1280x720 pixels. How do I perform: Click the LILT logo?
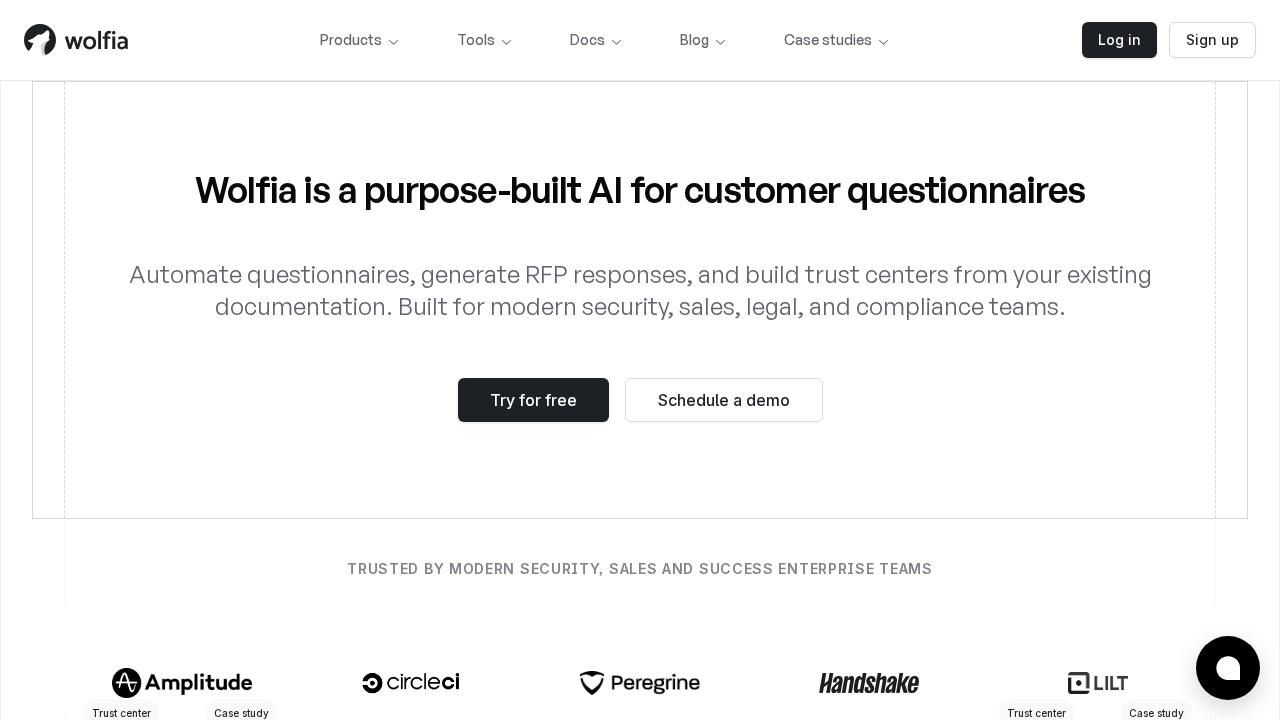1098,683
